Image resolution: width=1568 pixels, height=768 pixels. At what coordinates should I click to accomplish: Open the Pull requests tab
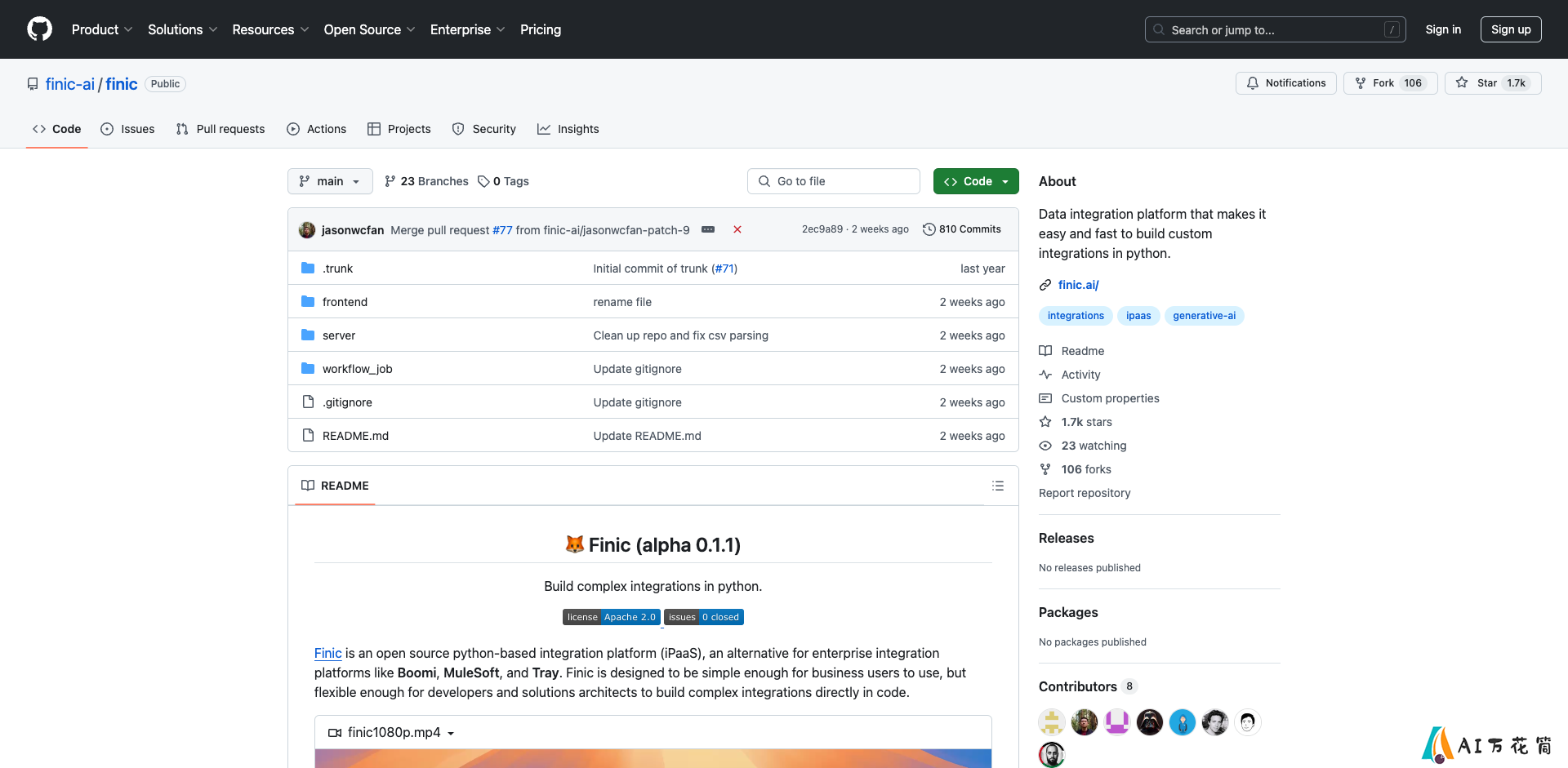pos(220,129)
